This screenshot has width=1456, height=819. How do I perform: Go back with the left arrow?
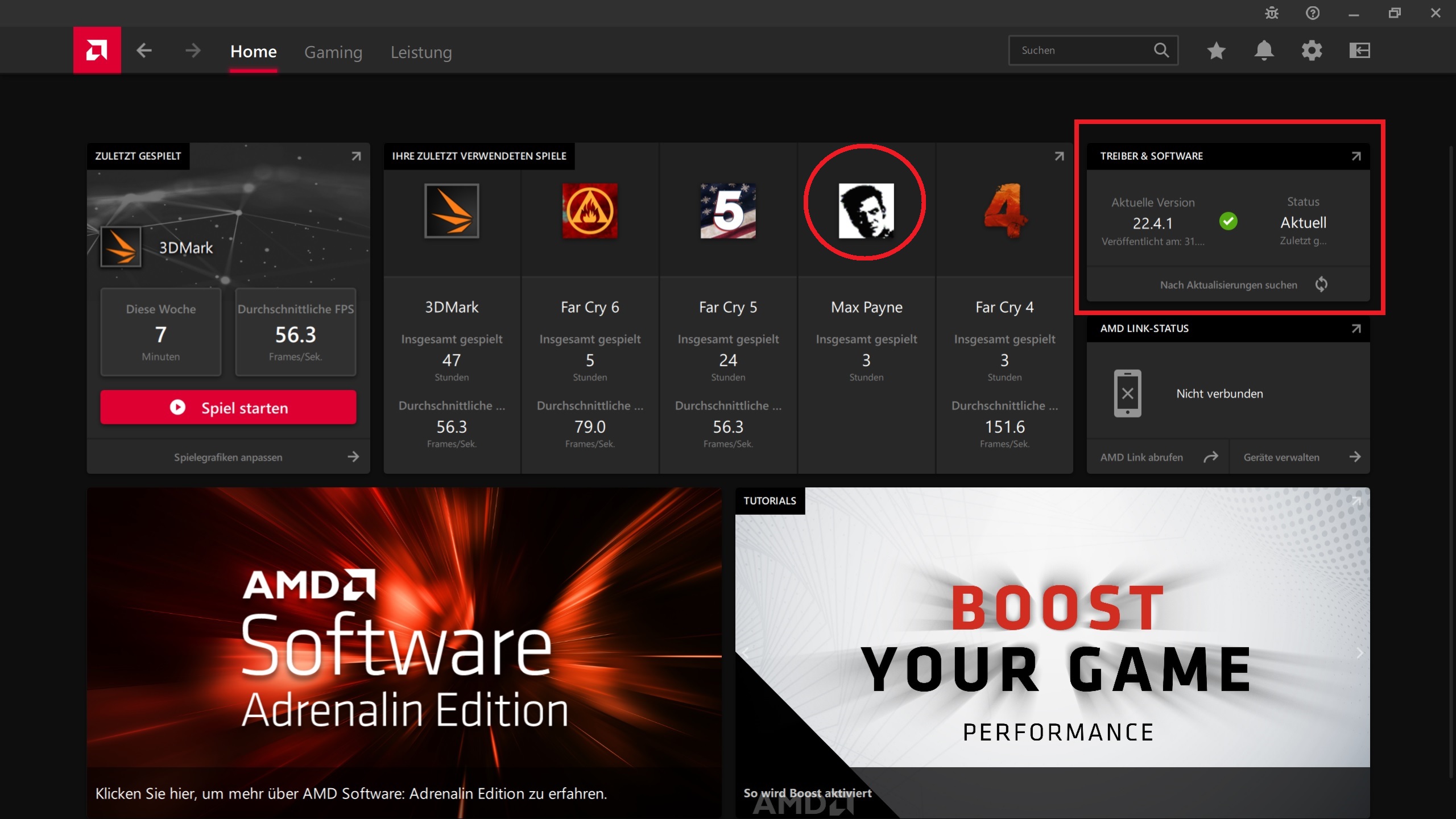pos(144,51)
